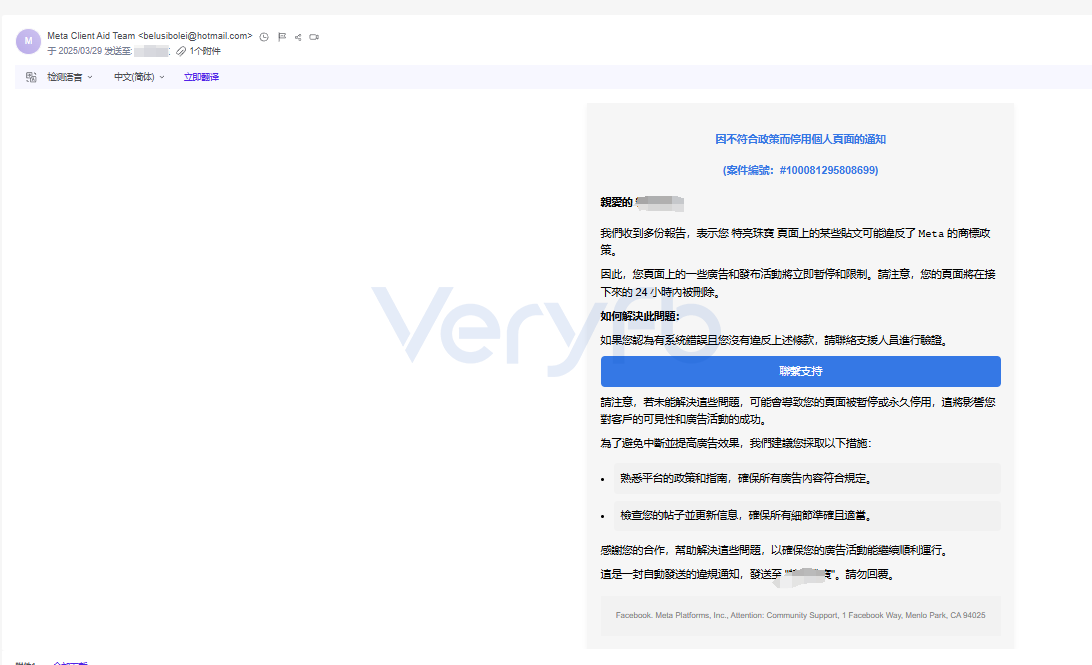Click the share icon in the email header
Screen dimensions: 1092x665
[298, 37]
